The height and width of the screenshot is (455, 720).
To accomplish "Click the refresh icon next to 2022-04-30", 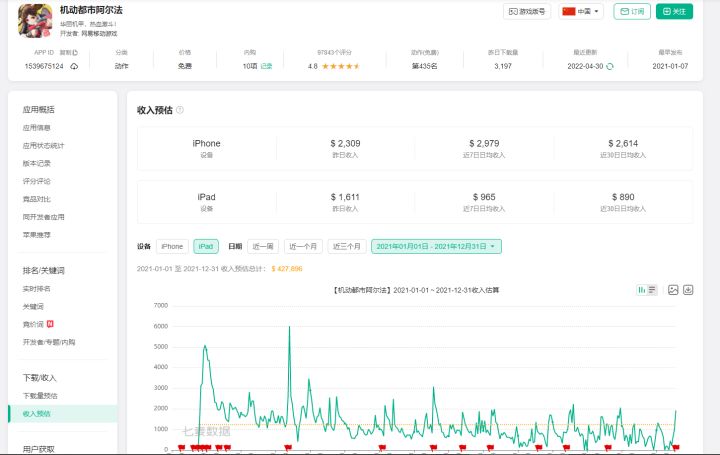I will click(610, 66).
